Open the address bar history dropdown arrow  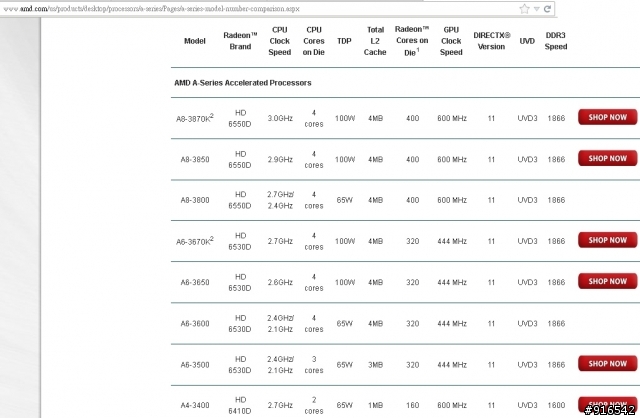[x=537, y=9]
